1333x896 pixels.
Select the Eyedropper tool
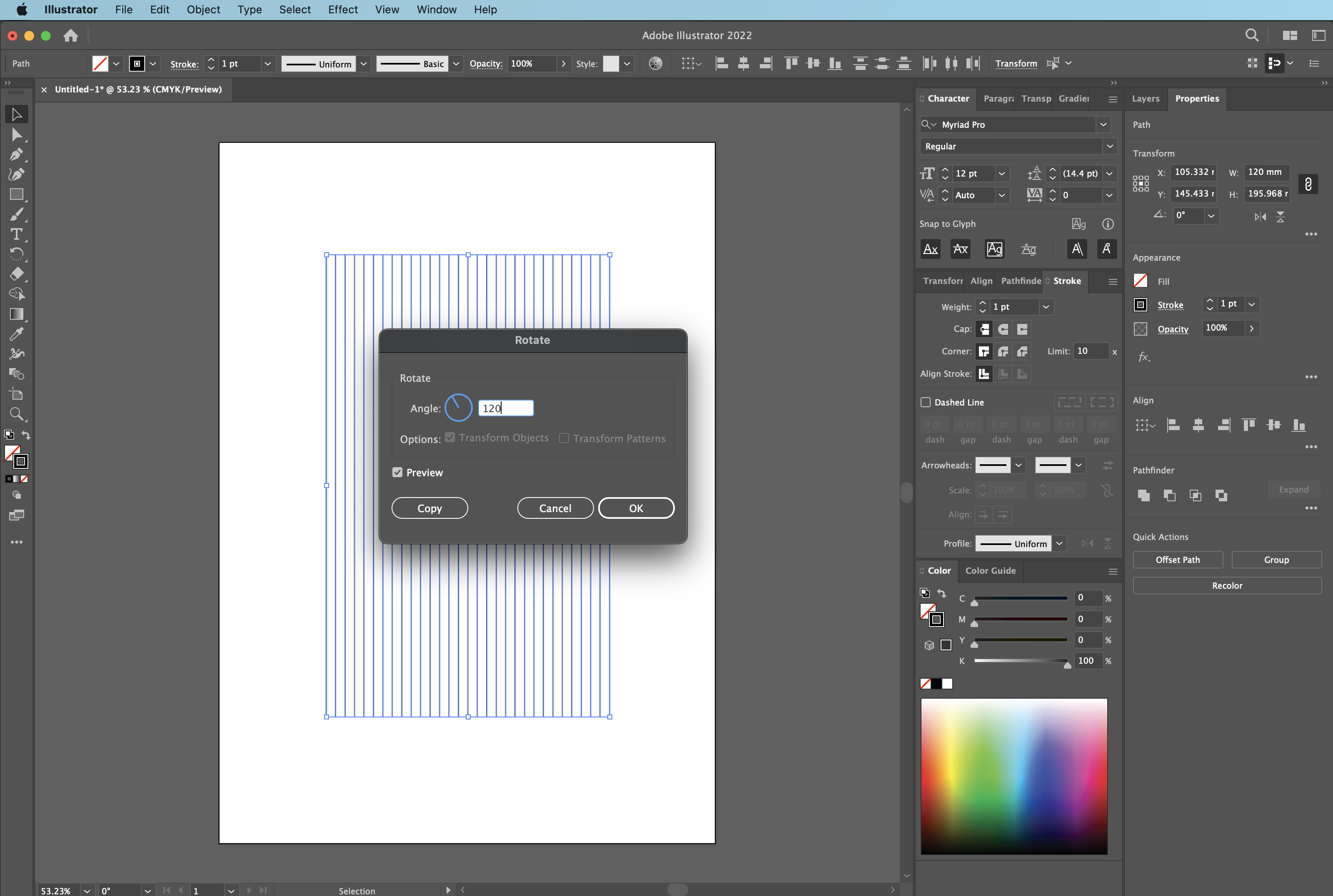[17, 334]
